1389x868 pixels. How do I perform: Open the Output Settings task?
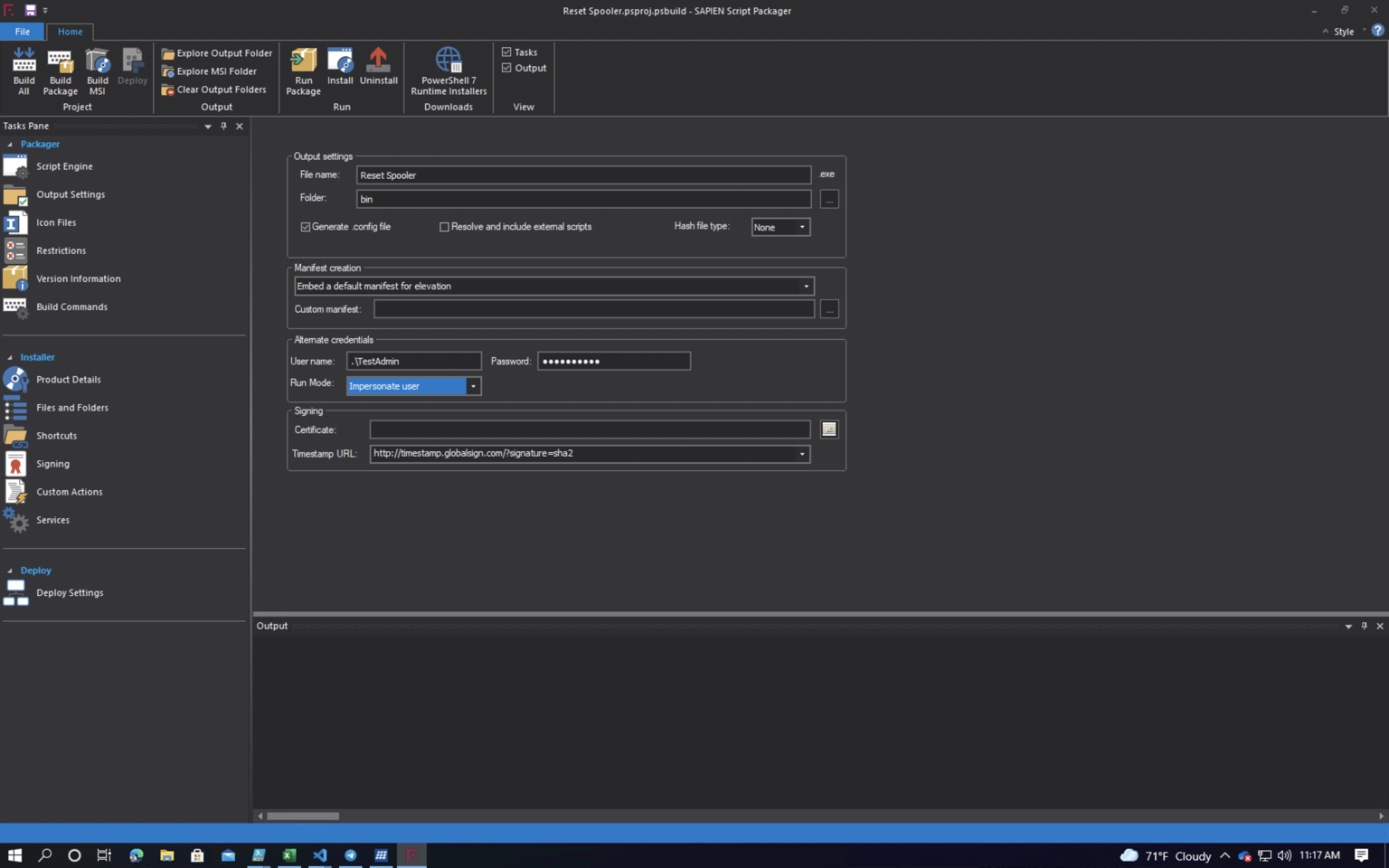[x=71, y=194]
